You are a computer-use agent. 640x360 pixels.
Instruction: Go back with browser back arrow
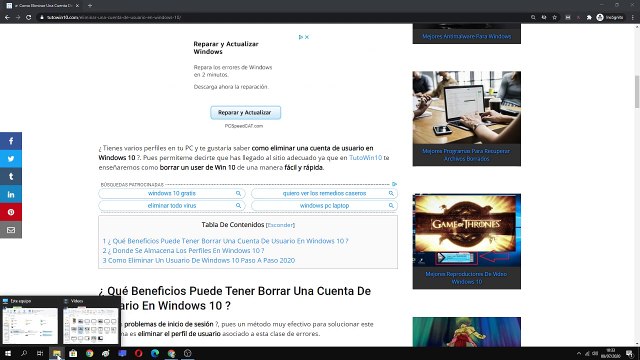coord(7,18)
